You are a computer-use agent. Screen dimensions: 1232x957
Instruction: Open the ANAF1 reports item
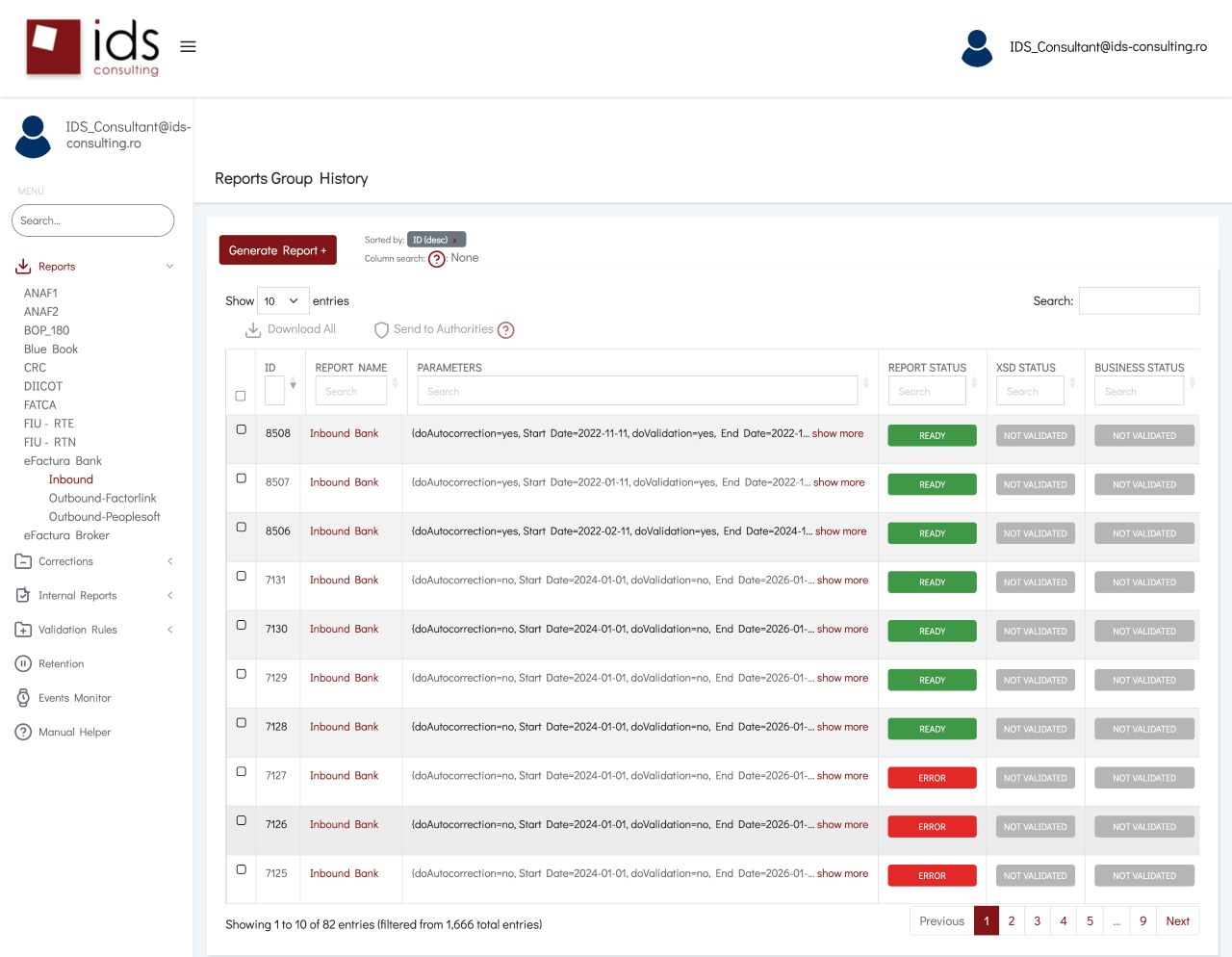(40, 293)
